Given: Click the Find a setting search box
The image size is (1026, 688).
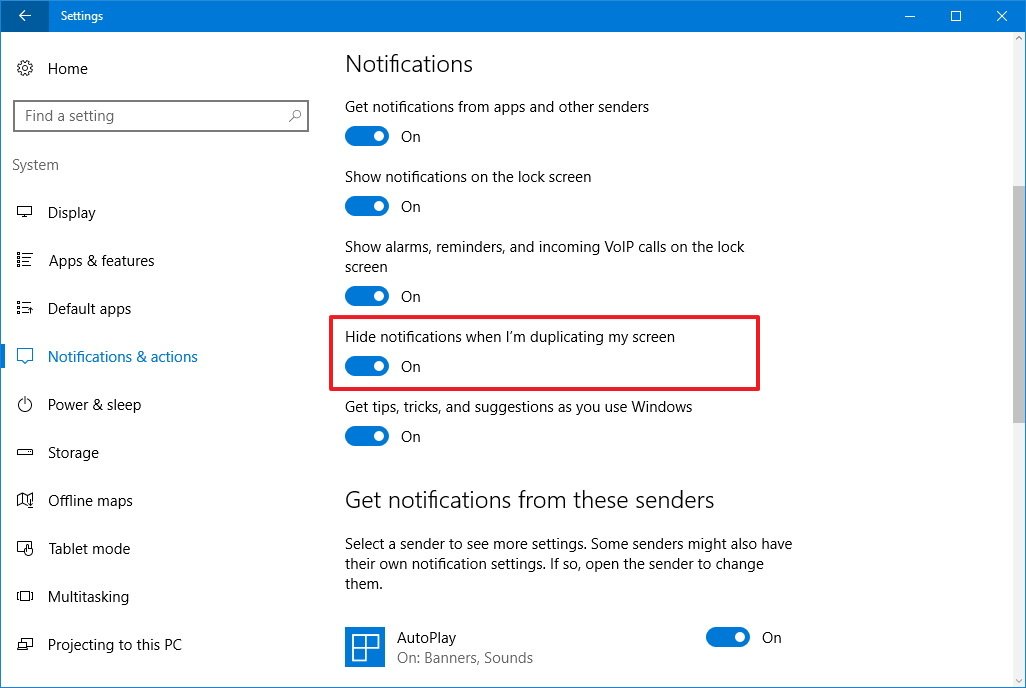Looking at the screenshot, I should [150, 116].
